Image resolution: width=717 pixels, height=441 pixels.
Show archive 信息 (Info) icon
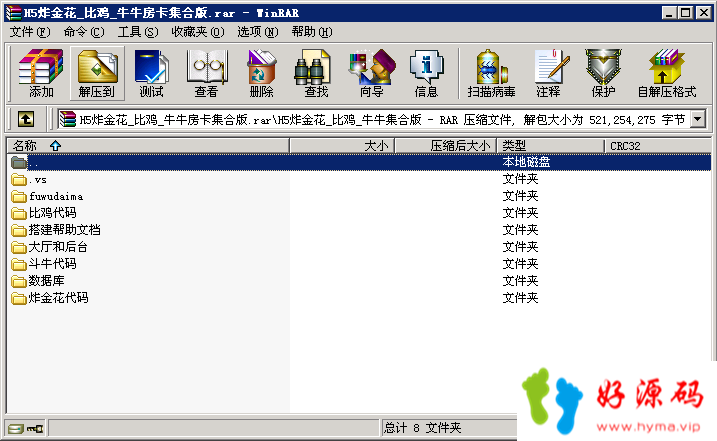[x=426, y=73]
